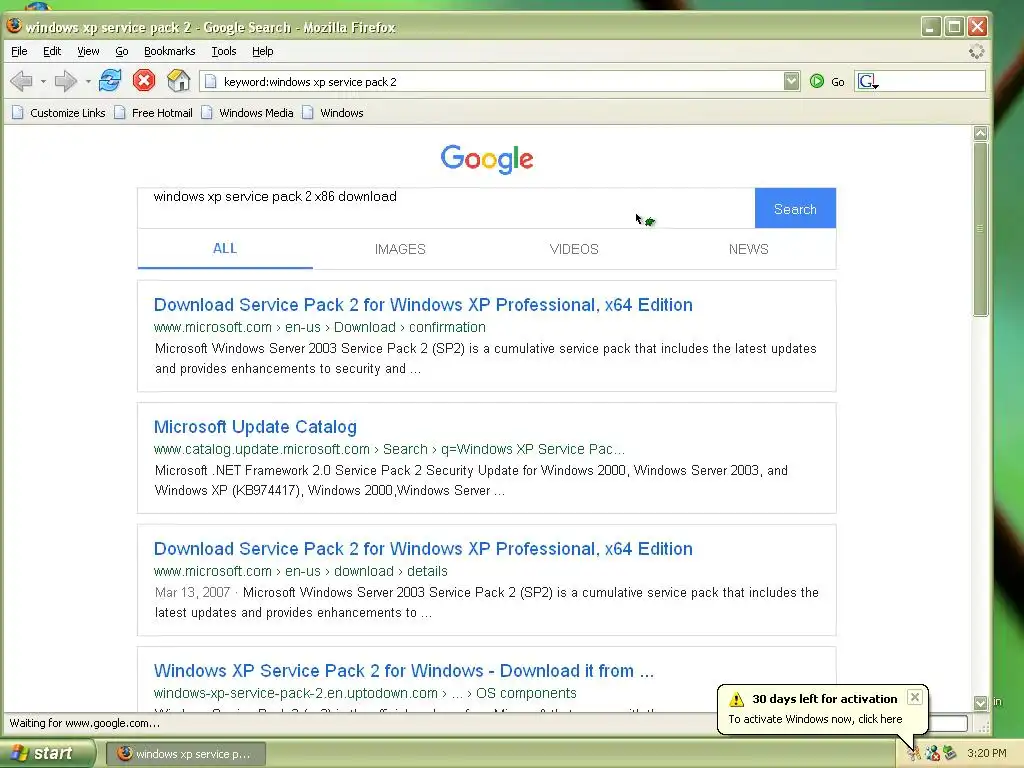This screenshot has height=768, width=1024.
Task: Go to the Home page icon
Action: point(178,80)
